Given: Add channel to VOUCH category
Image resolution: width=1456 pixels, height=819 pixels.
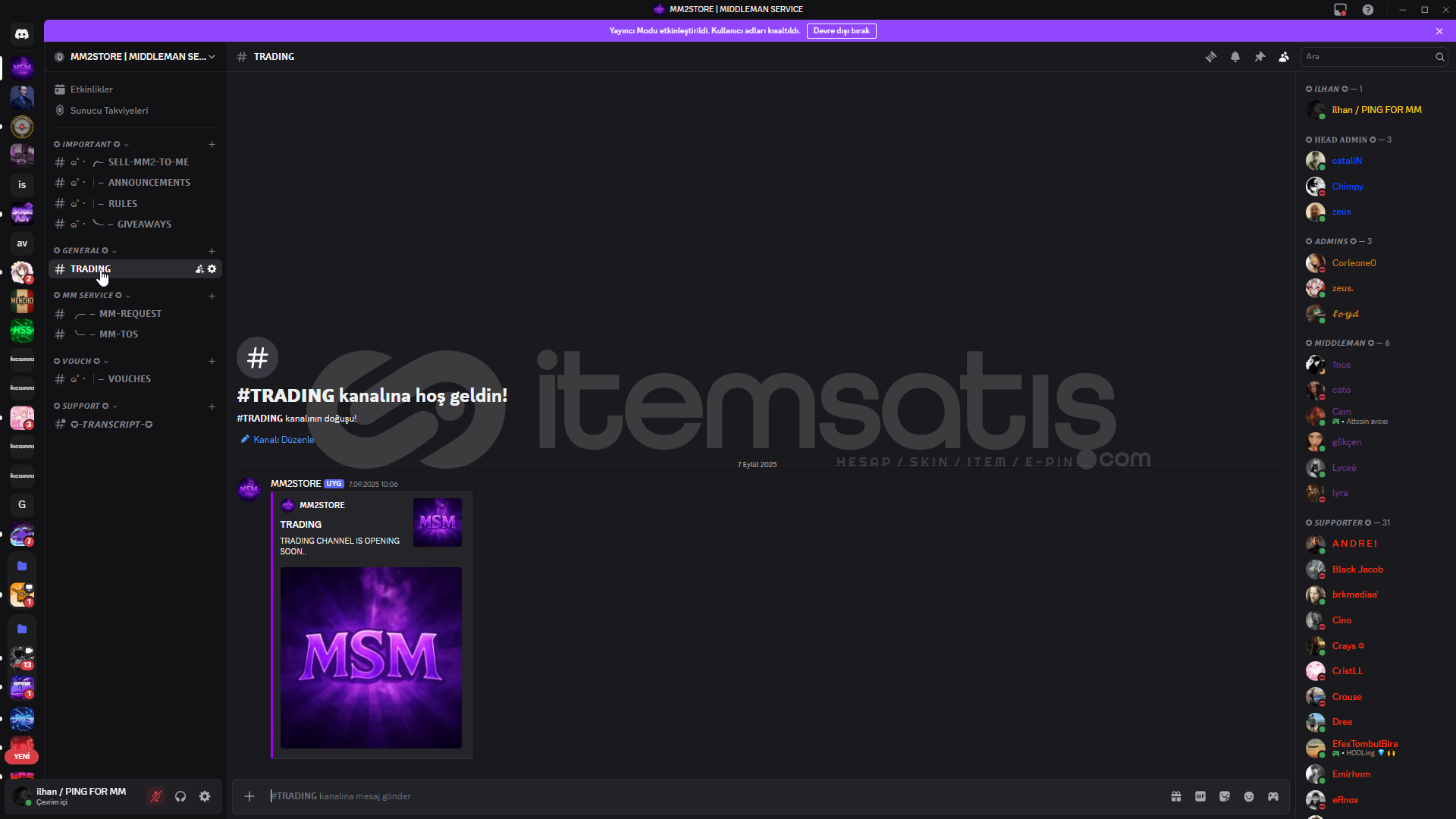Looking at the screenshot, I should (x=212, y=362).
